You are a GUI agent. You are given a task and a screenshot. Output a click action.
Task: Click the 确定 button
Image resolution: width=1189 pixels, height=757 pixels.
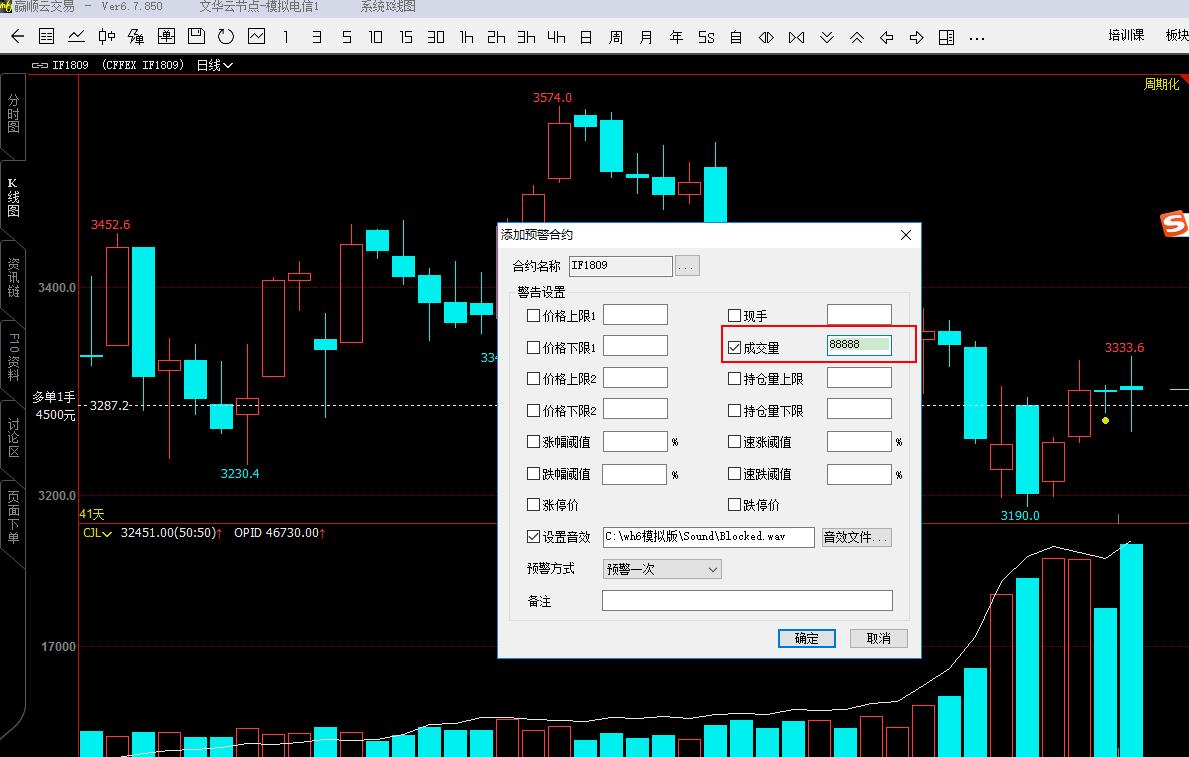click(x=806, y=638)
